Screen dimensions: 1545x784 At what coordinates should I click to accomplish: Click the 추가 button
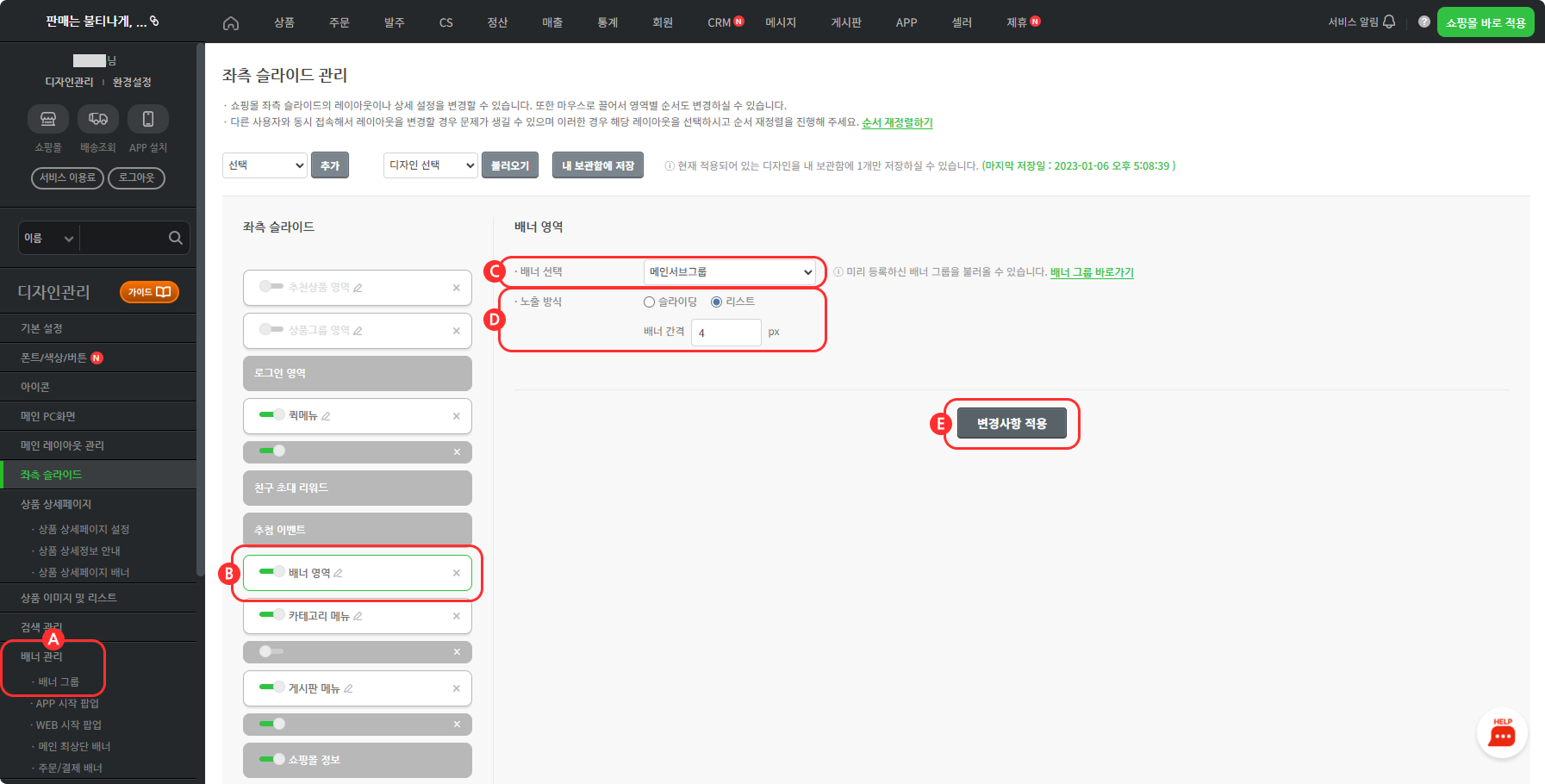pos(330,165)
